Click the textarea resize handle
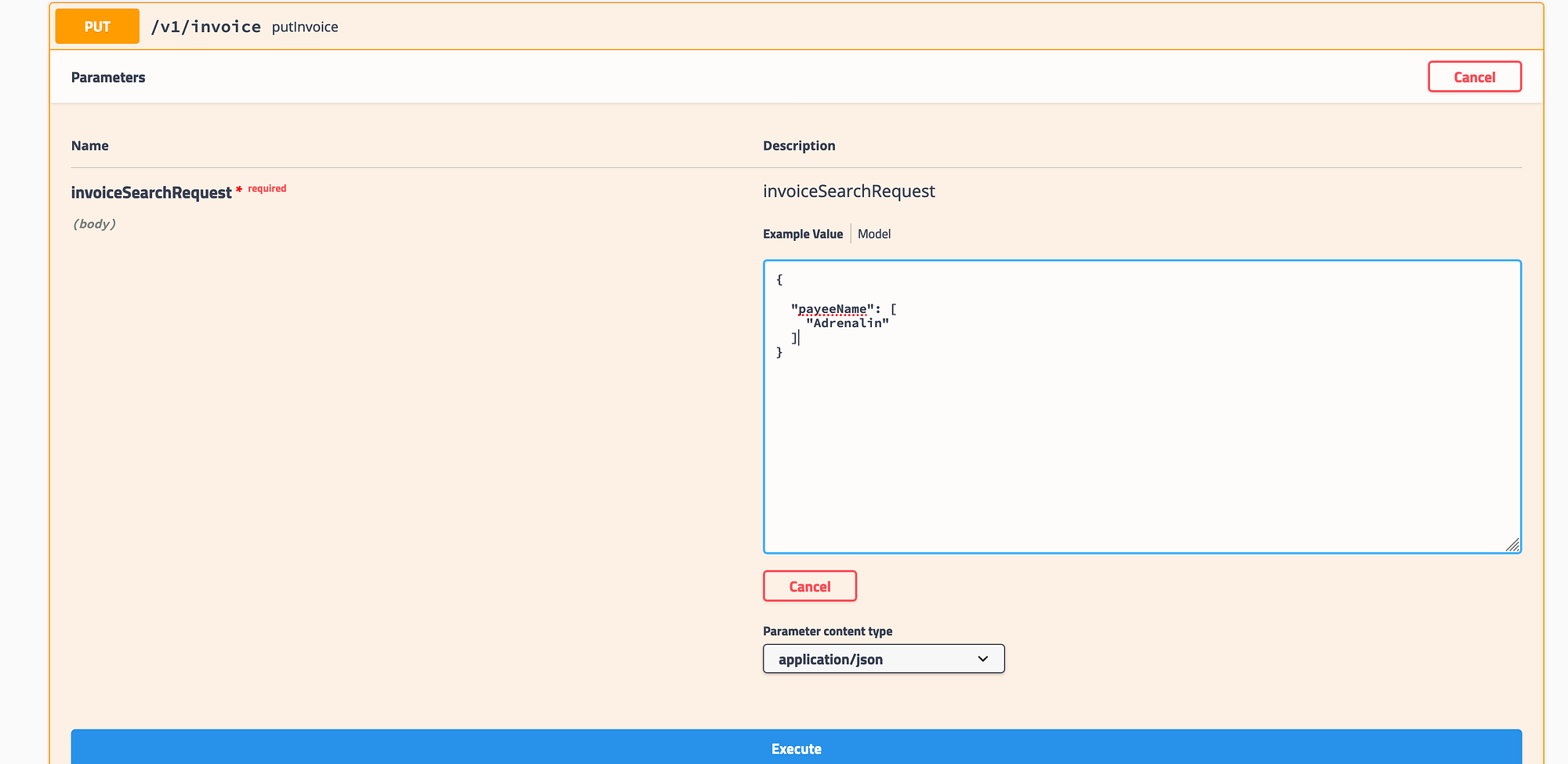The height and width of the screenshot is (764, 1568). [x=1514, y=545]
